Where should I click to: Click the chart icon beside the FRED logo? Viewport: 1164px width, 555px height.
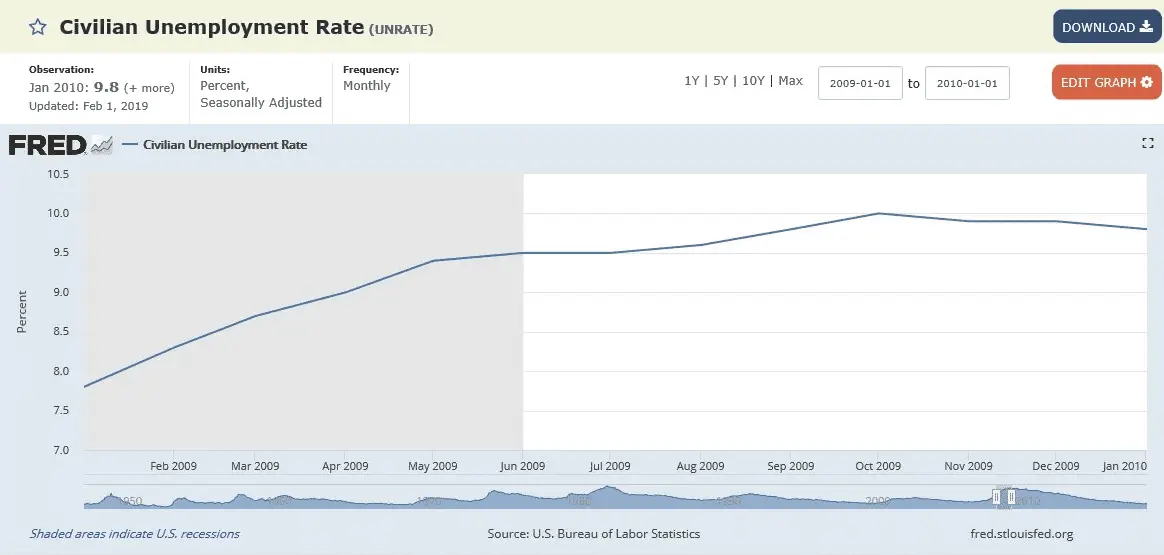102,145
